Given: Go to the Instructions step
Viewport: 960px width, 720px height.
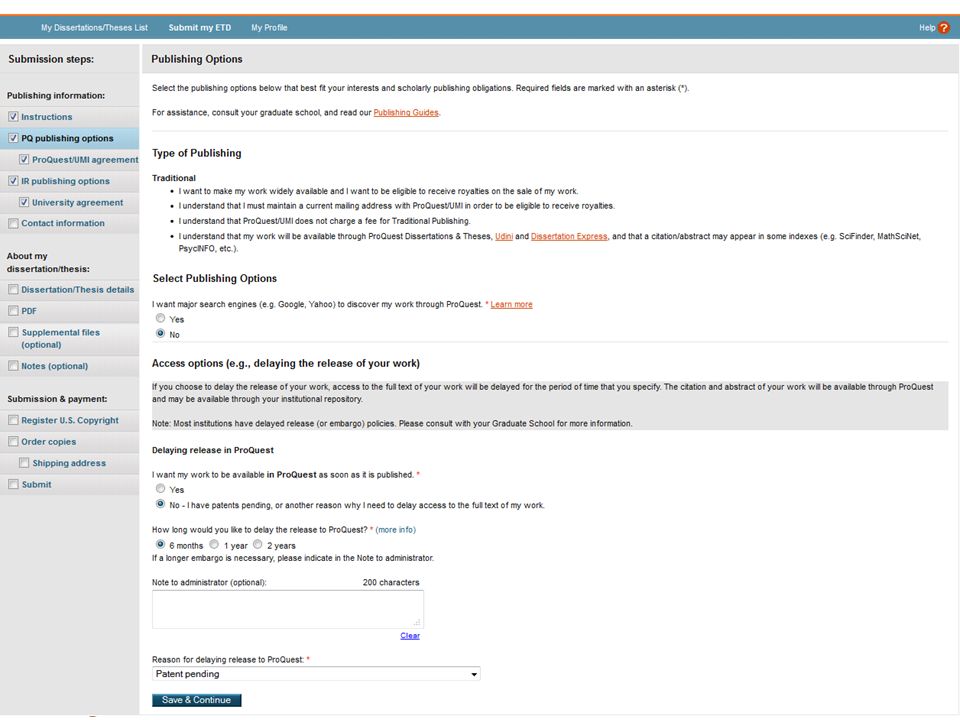Looking at the screenshot, I should [x=47, y=117].
